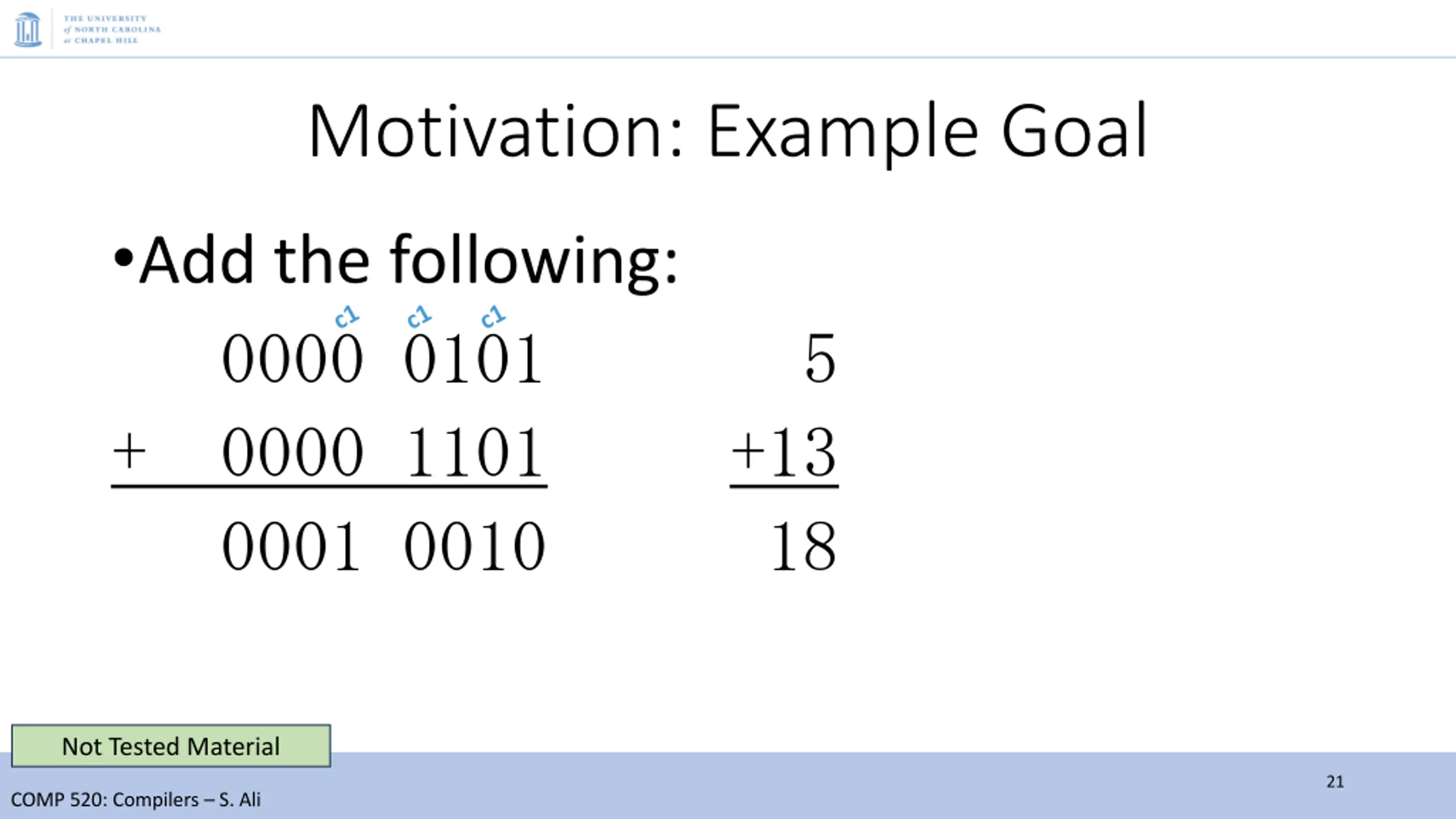The width and height of the screenshot is (1456, 819).
Task: Click the line under the binary addition
Action: tap(329, 487)
